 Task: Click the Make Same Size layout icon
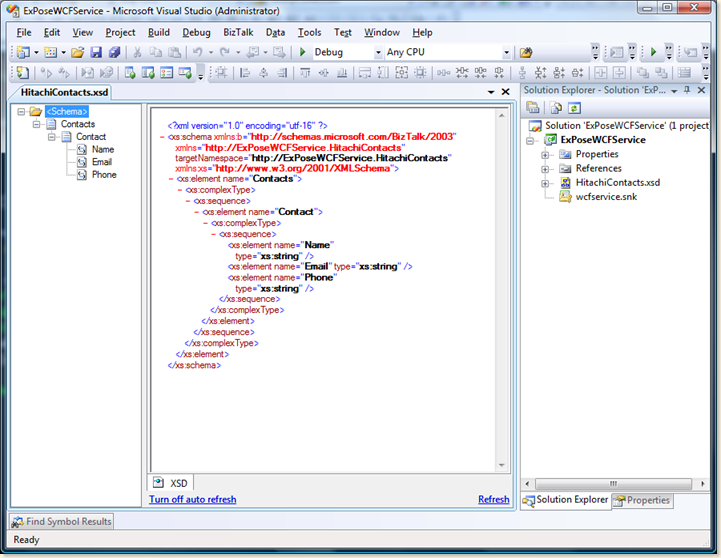click(401, 73)
